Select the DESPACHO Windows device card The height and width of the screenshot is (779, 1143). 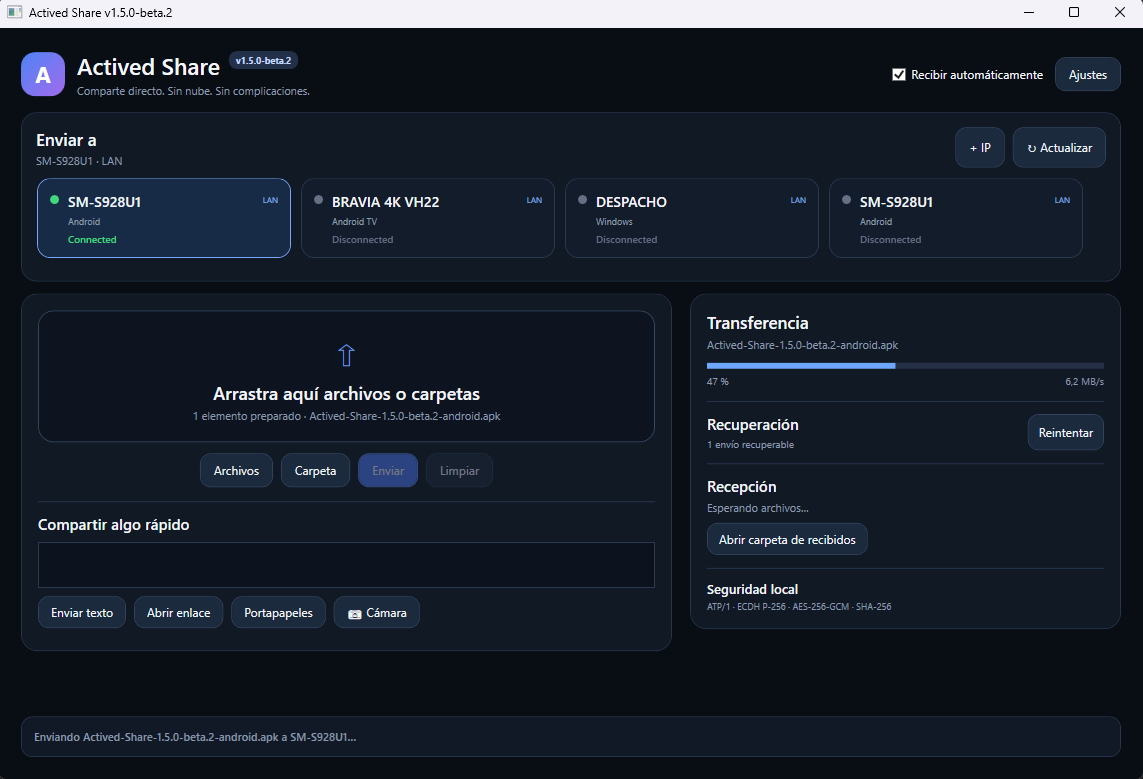[x=692, y=218]
